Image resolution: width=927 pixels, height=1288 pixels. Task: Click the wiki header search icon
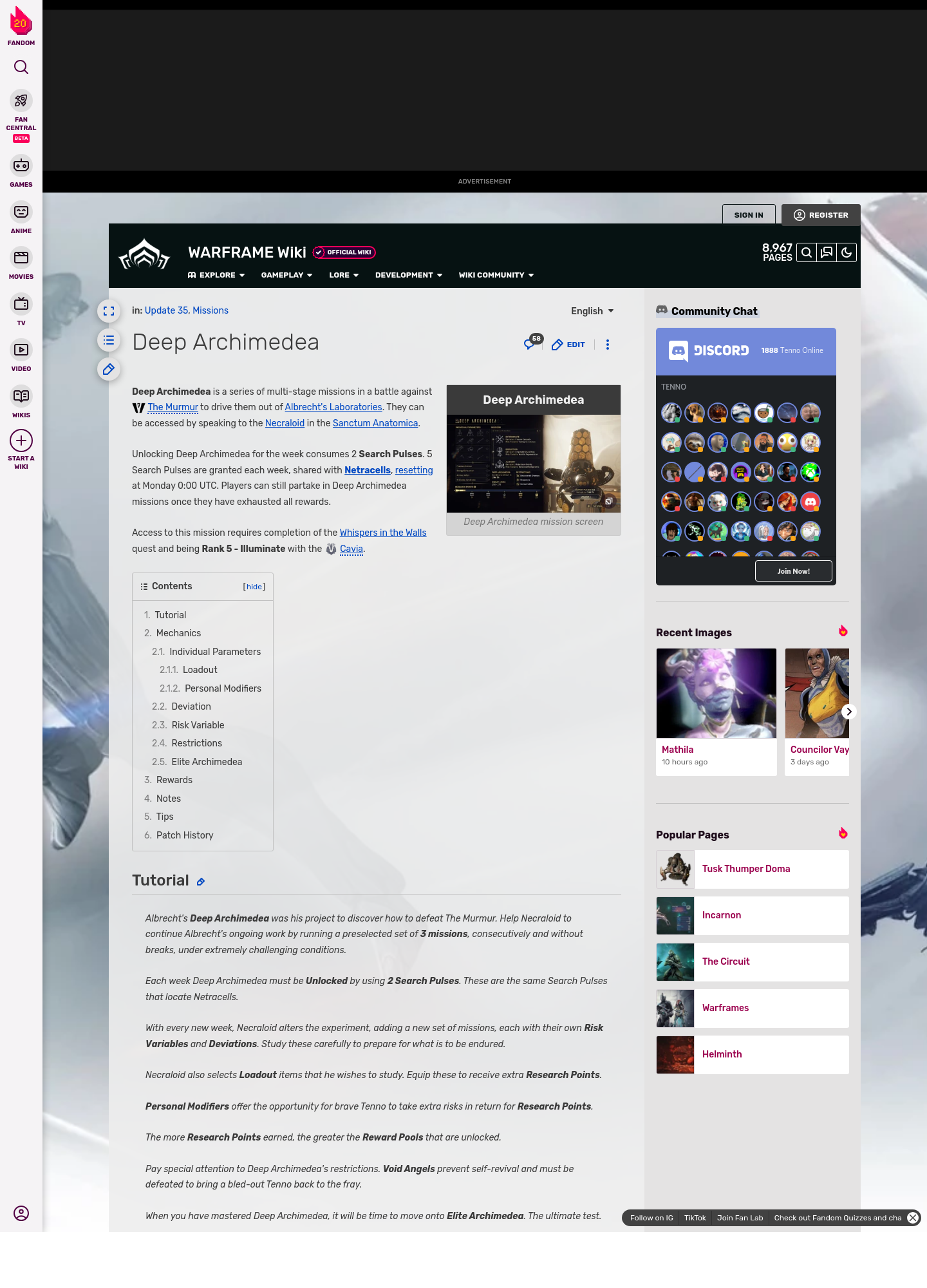point(807,252)
